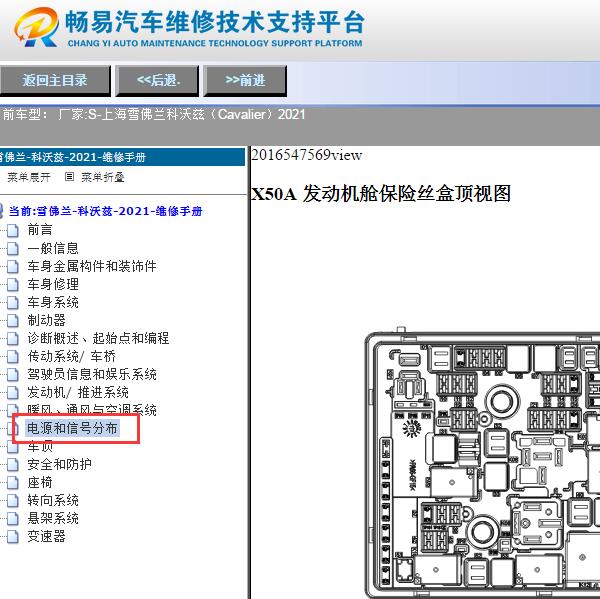Select 电源和信号分布 tree item

pyautogui.click(x=72, y=428)
